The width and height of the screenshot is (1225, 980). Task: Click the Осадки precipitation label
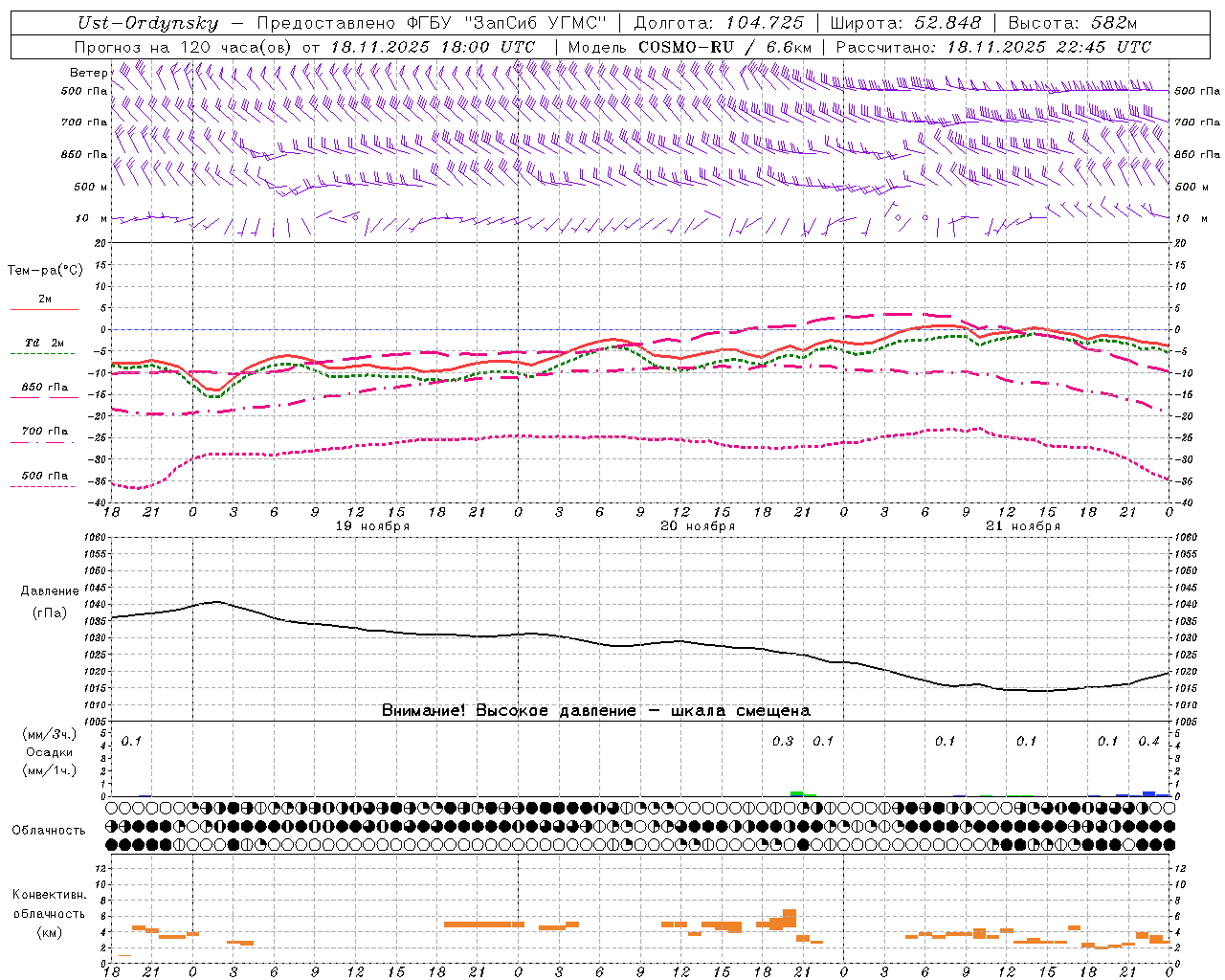point(50,752)
